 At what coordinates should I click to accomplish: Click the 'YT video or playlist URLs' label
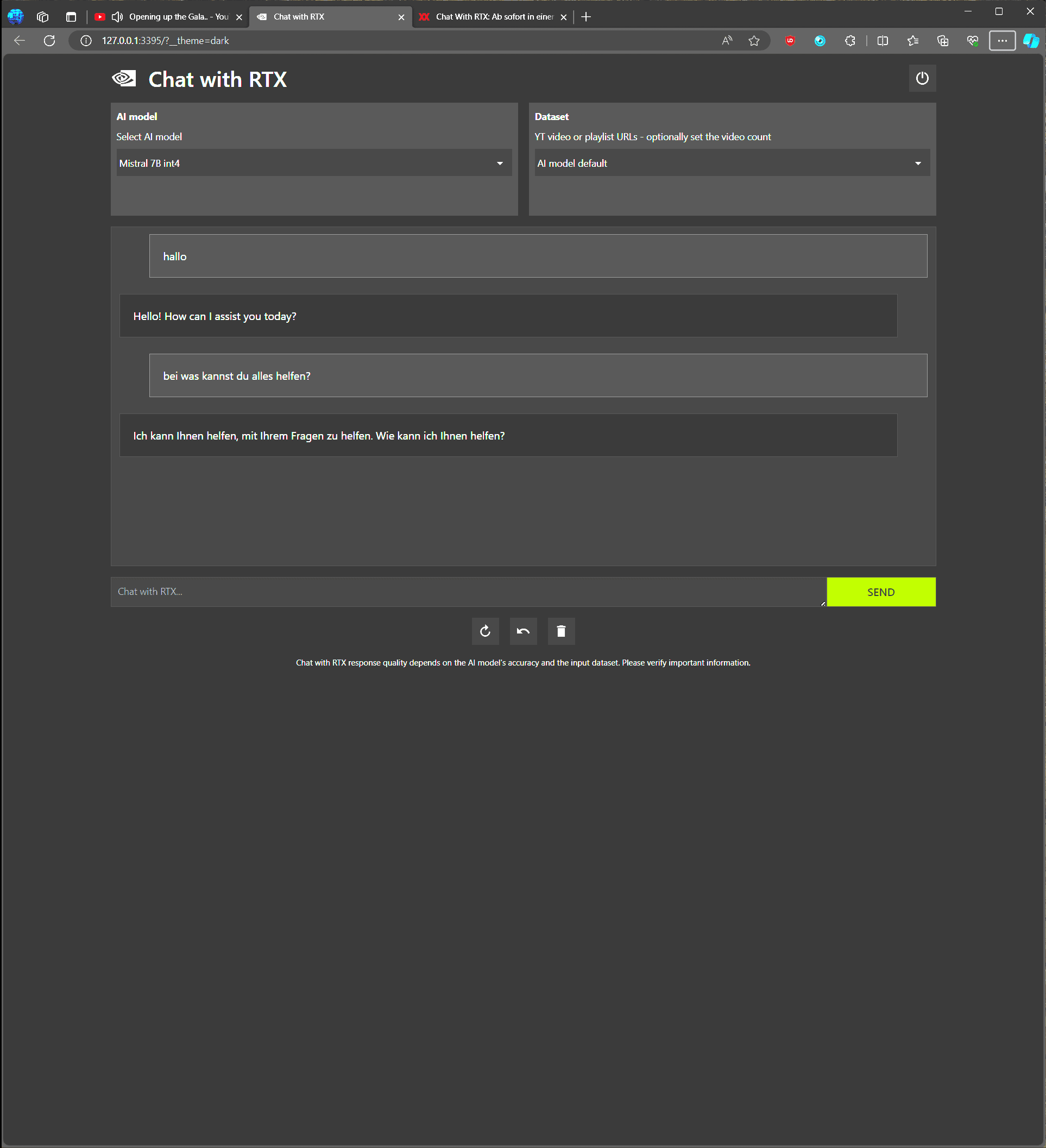(x=653, y=137)
